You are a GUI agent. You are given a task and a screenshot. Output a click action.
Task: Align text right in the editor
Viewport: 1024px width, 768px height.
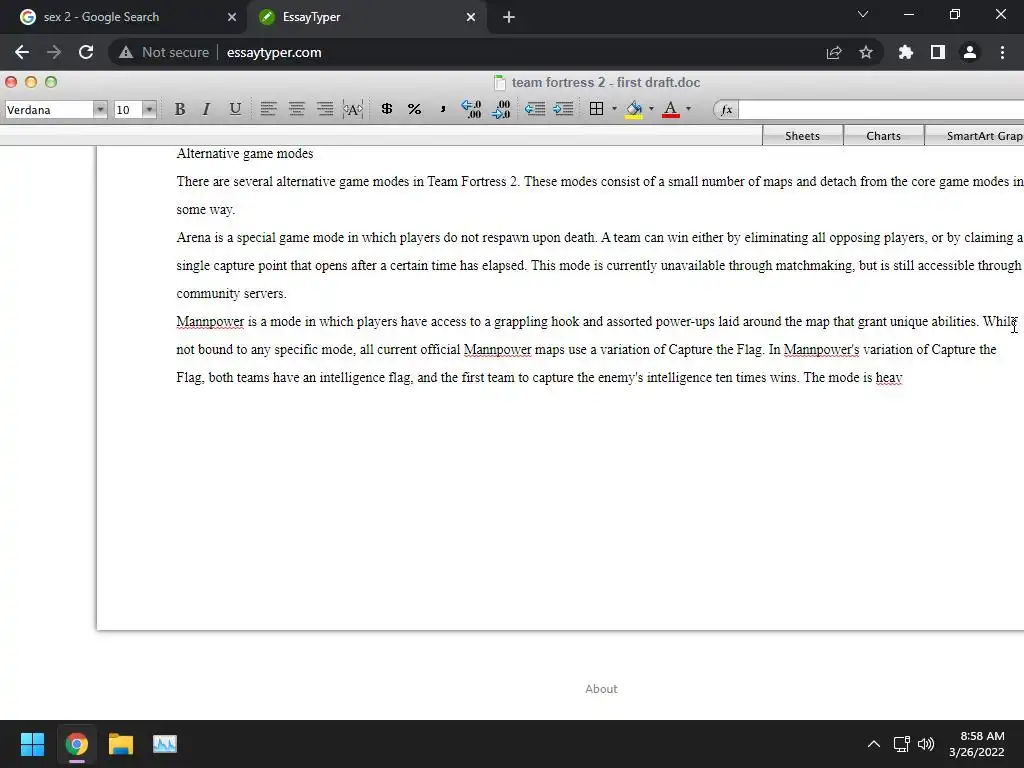[325, 109]
